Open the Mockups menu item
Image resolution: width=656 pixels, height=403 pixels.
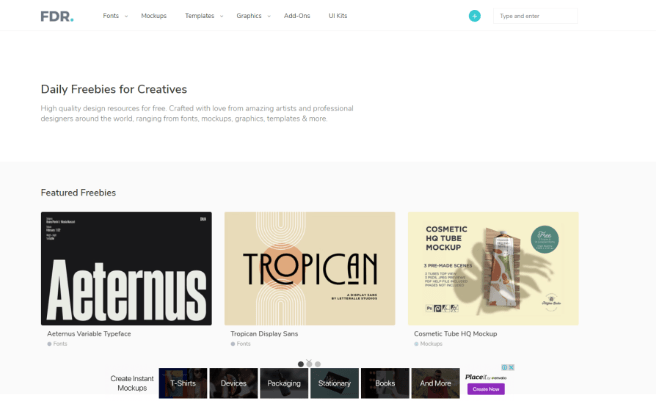(x=154, y=16)
